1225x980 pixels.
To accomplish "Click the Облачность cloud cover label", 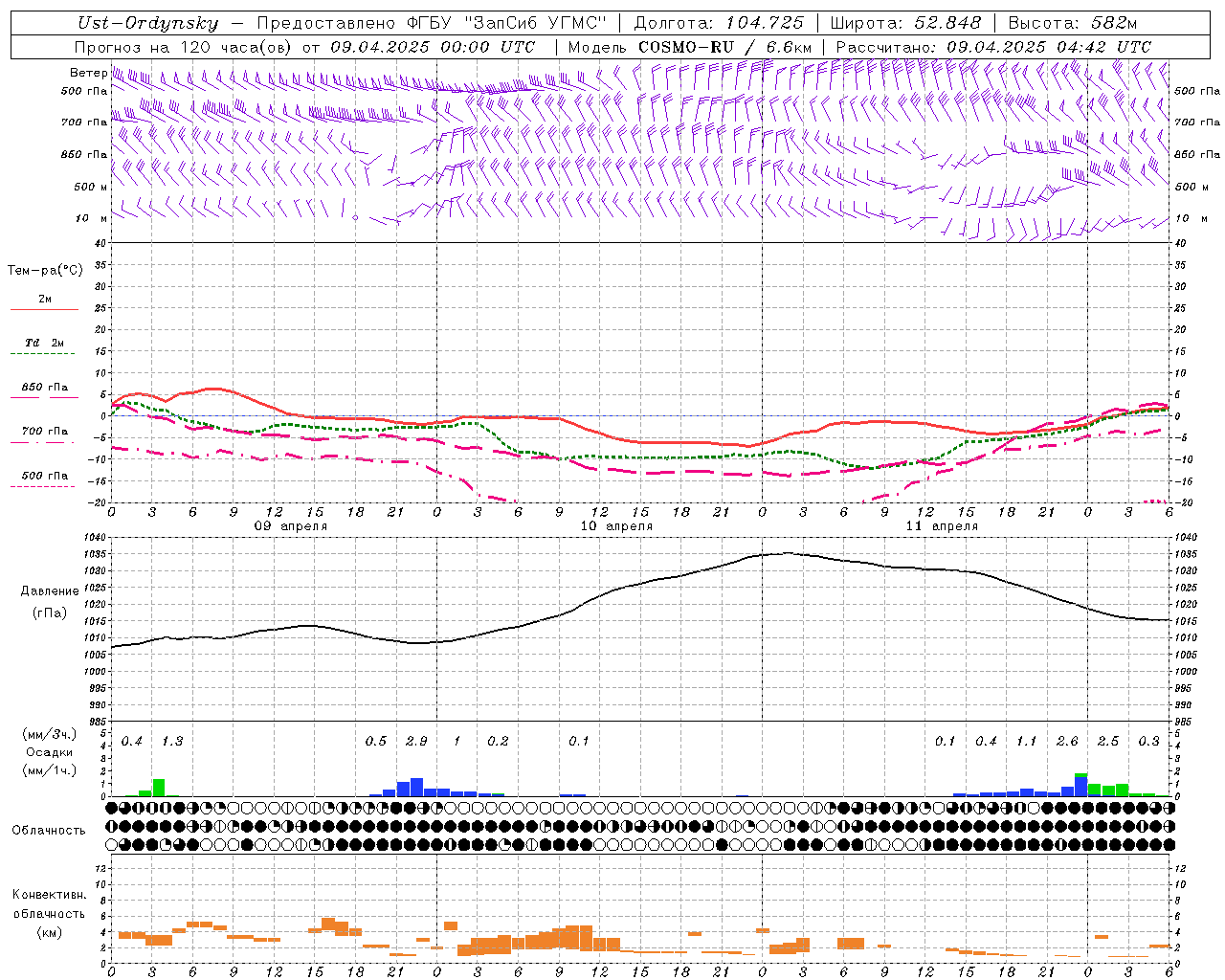I will coord(49,831).
